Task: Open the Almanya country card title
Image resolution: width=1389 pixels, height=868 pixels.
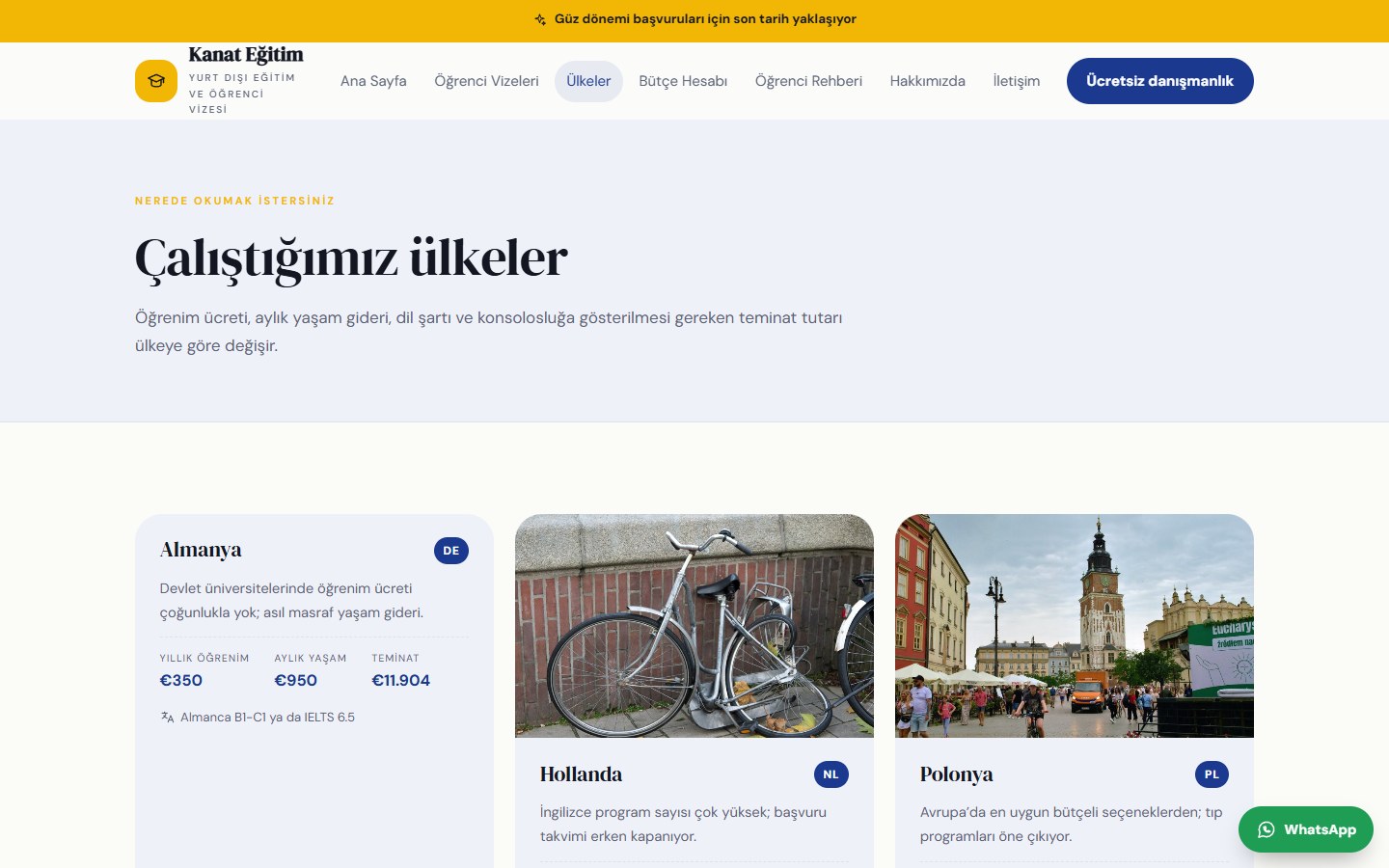Action: tap(201, 550)
